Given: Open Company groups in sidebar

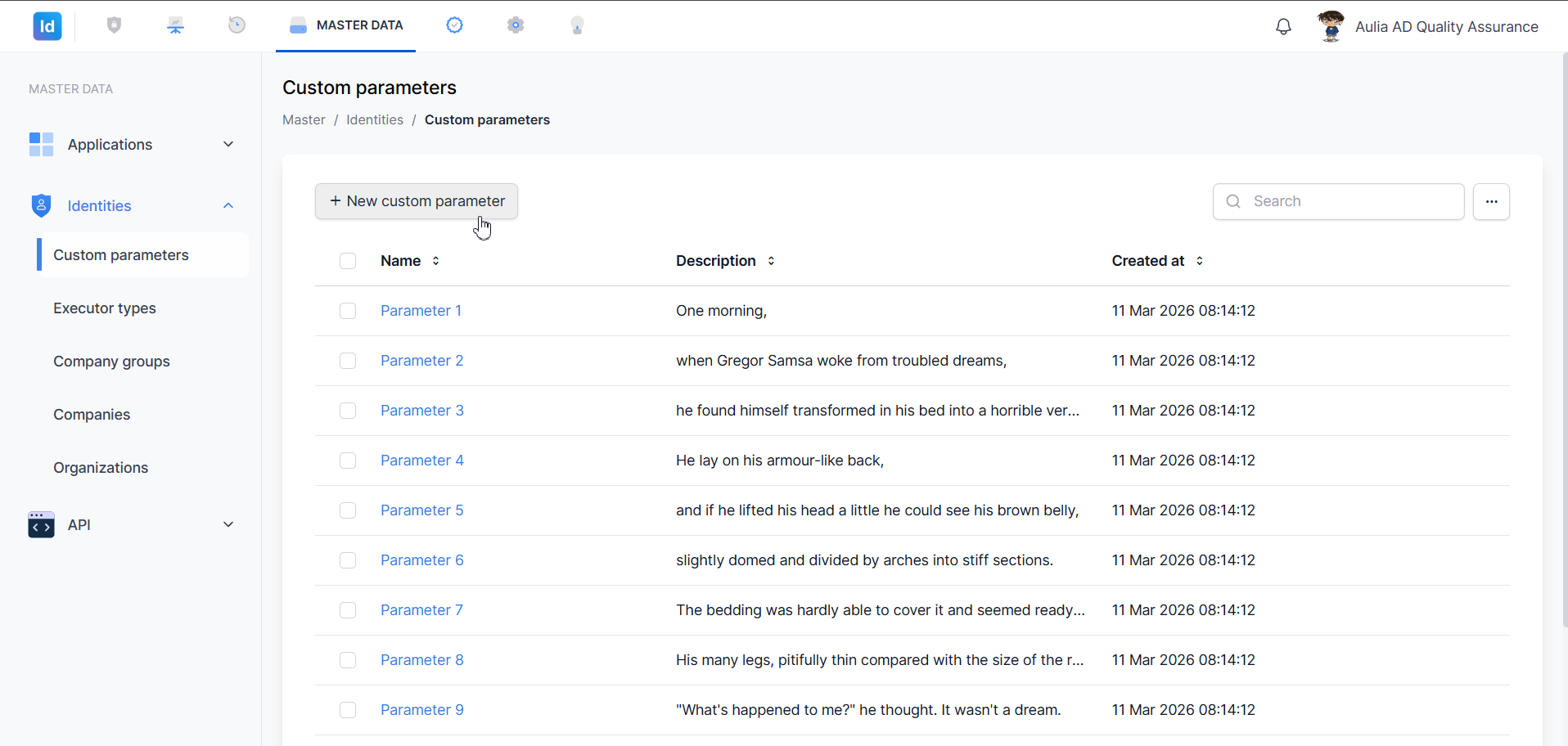Looking at the screenshot, I should pos(111,362).
